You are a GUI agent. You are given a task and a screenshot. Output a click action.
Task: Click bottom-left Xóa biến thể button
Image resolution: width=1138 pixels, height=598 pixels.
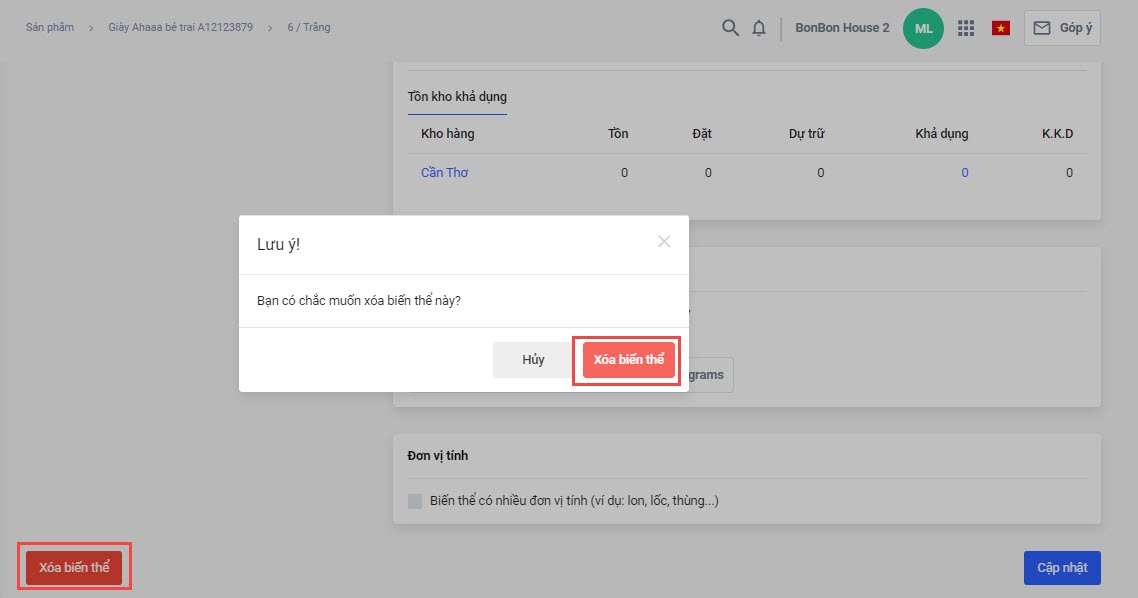(x=74, y=568)
